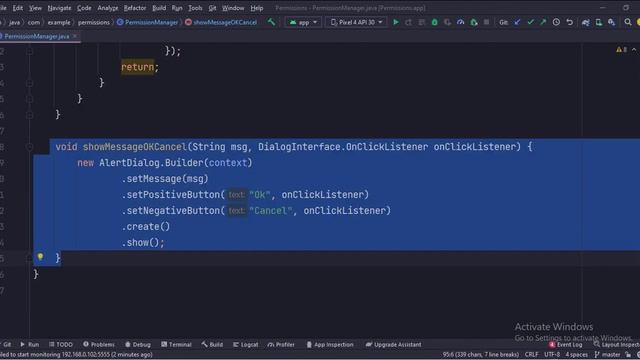Click the Search Everywhere magnifier icon
The height and width of the screenshot is (360, 640).
(x=628, y=22)
